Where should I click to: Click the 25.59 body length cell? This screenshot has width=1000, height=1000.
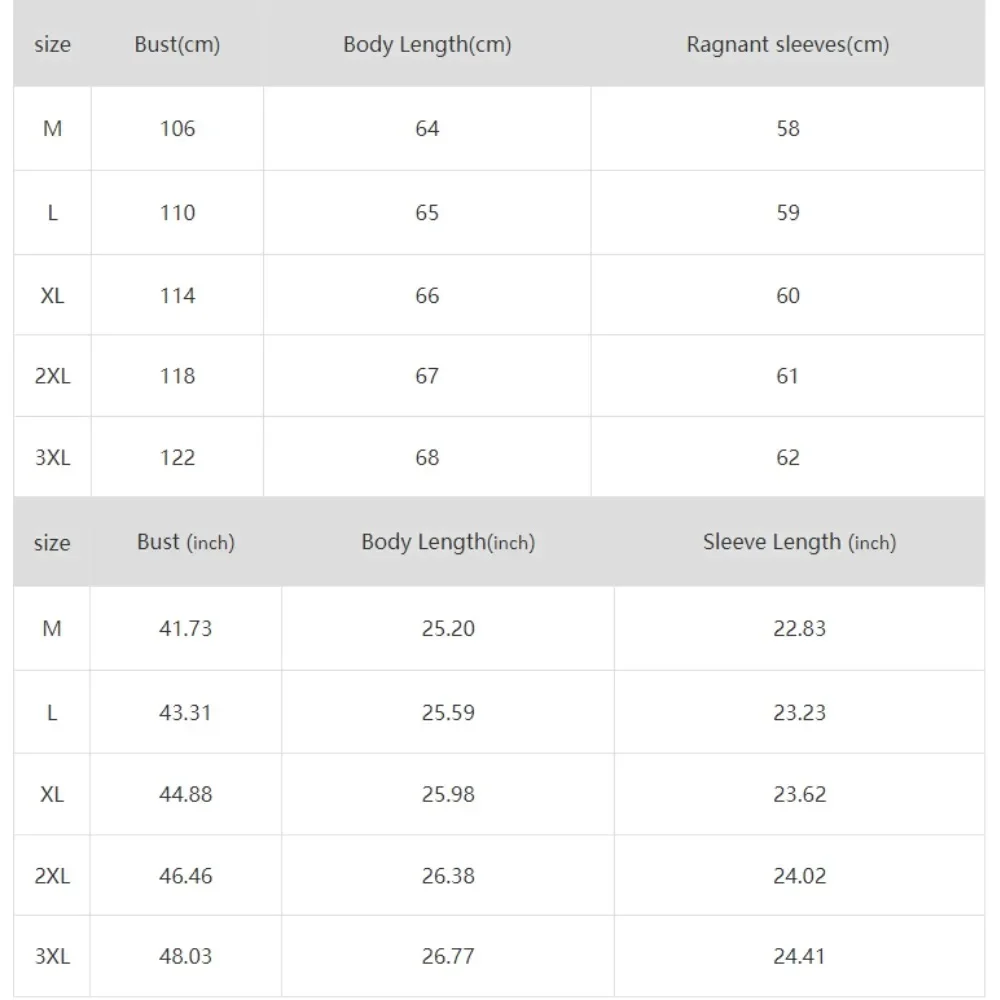(x=448, y=712)
